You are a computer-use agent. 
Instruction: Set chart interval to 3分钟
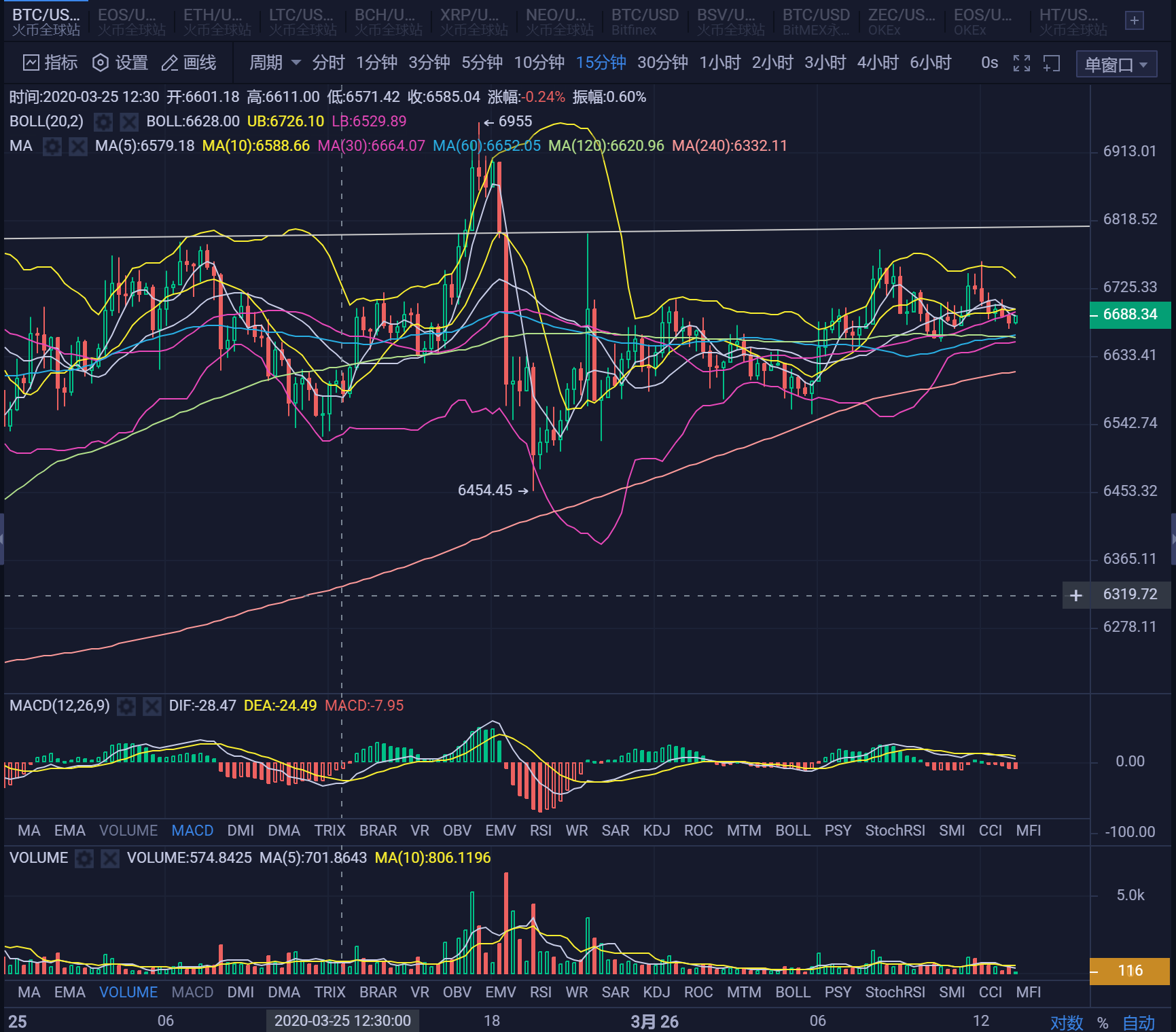(429, 63)
